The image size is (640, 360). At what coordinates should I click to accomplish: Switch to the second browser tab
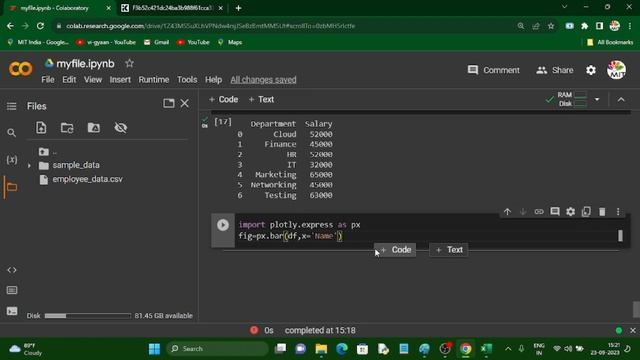[x=172, y=8]
